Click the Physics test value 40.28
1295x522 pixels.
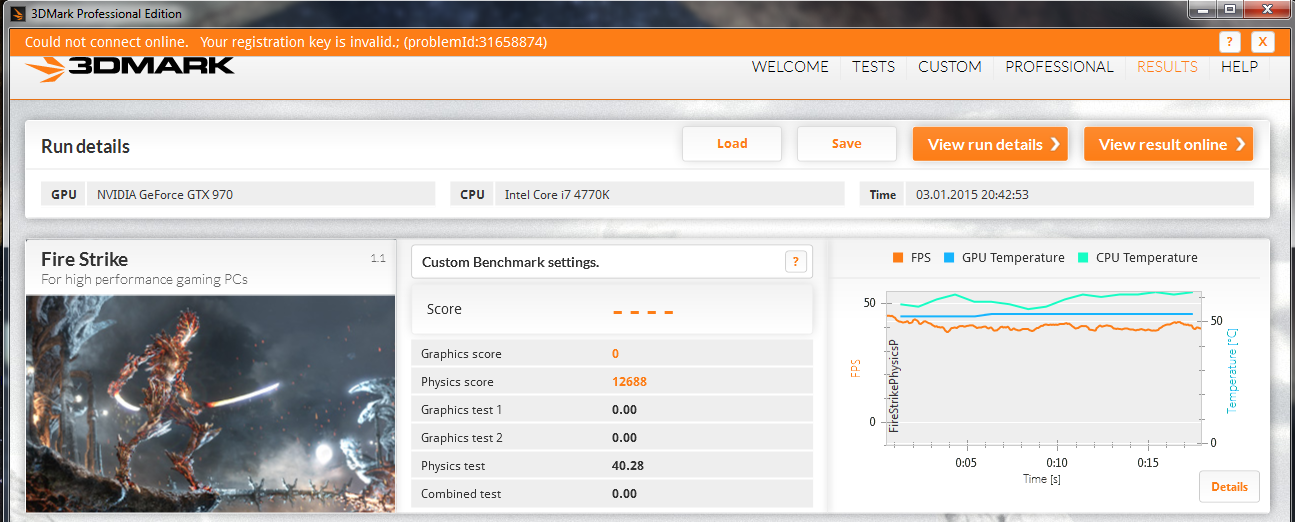[x=628, y=466]
